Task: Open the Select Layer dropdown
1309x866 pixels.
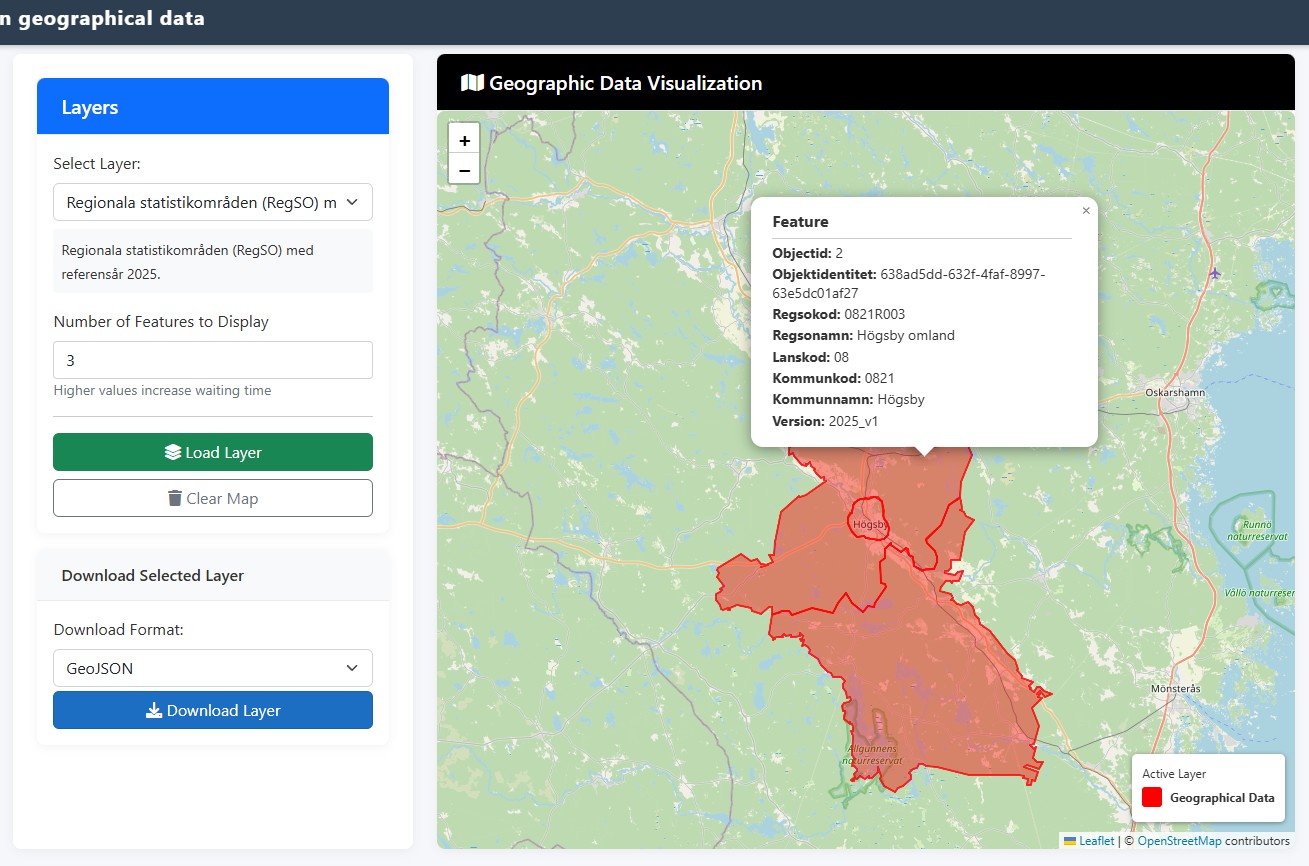Action: tap(213, 202)
